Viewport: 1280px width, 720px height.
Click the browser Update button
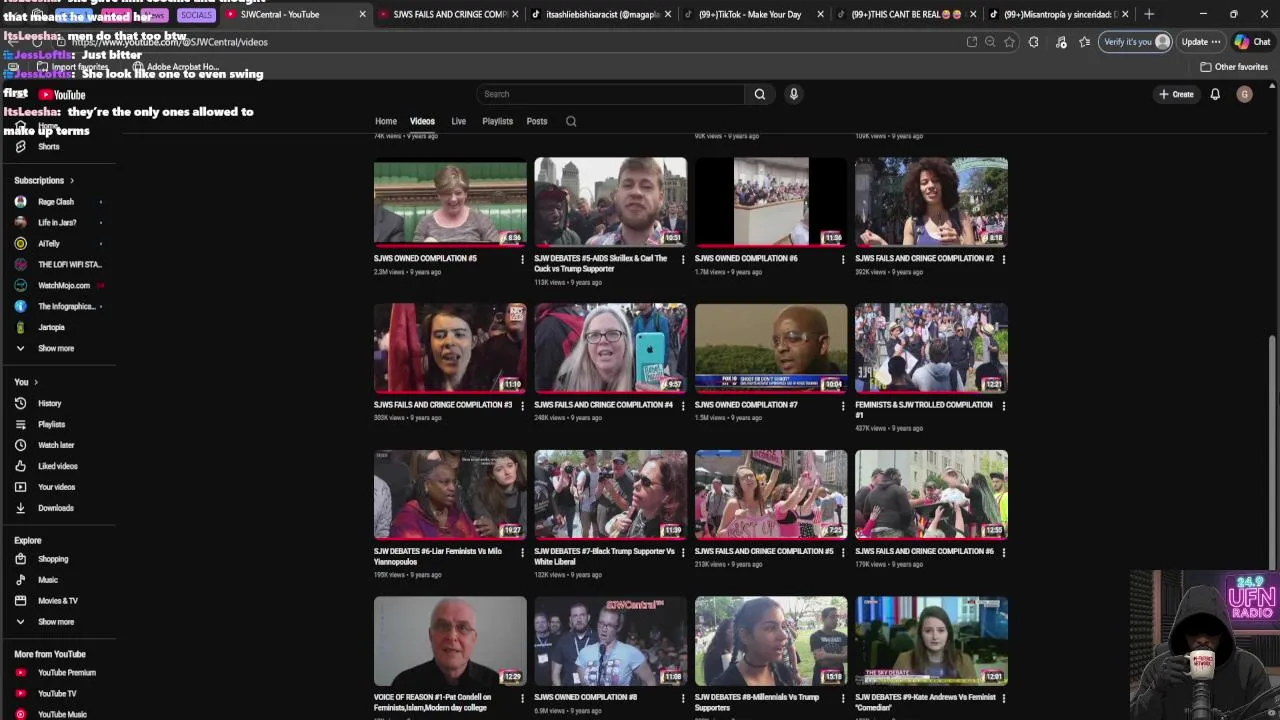(1201, 42)
